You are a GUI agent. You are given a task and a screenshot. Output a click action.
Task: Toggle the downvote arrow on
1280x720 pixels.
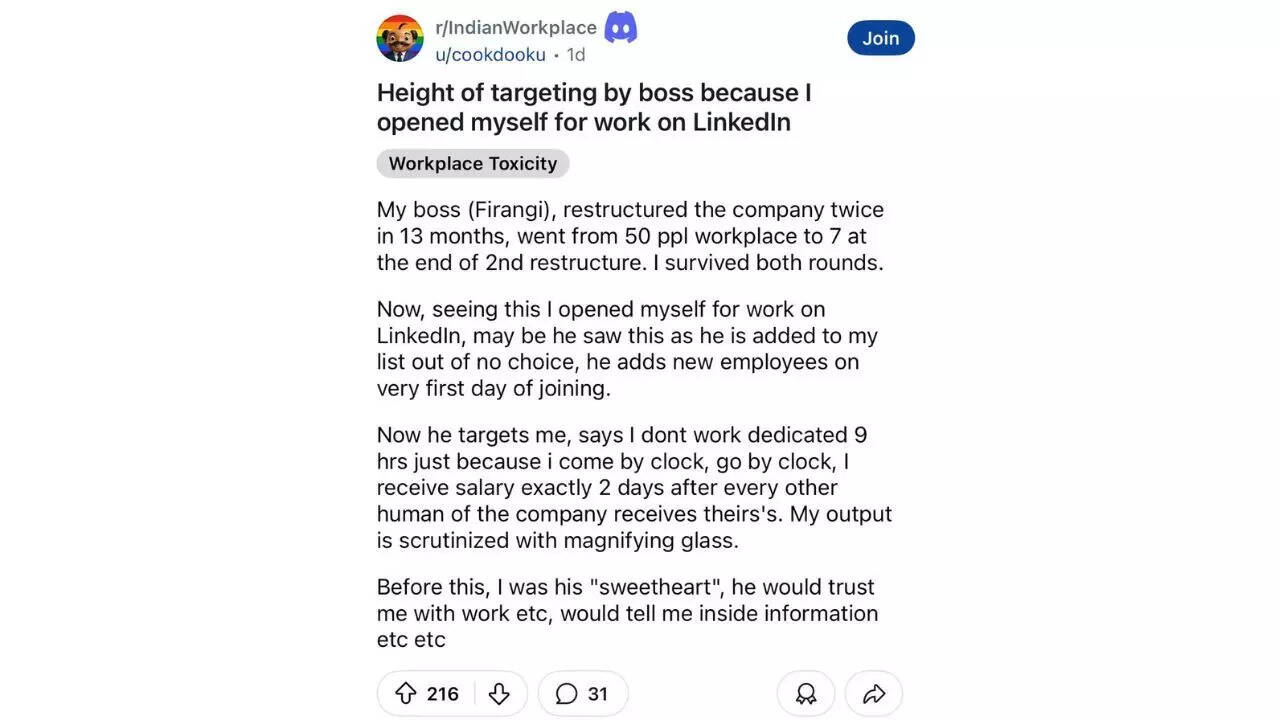tap(499, 693)
